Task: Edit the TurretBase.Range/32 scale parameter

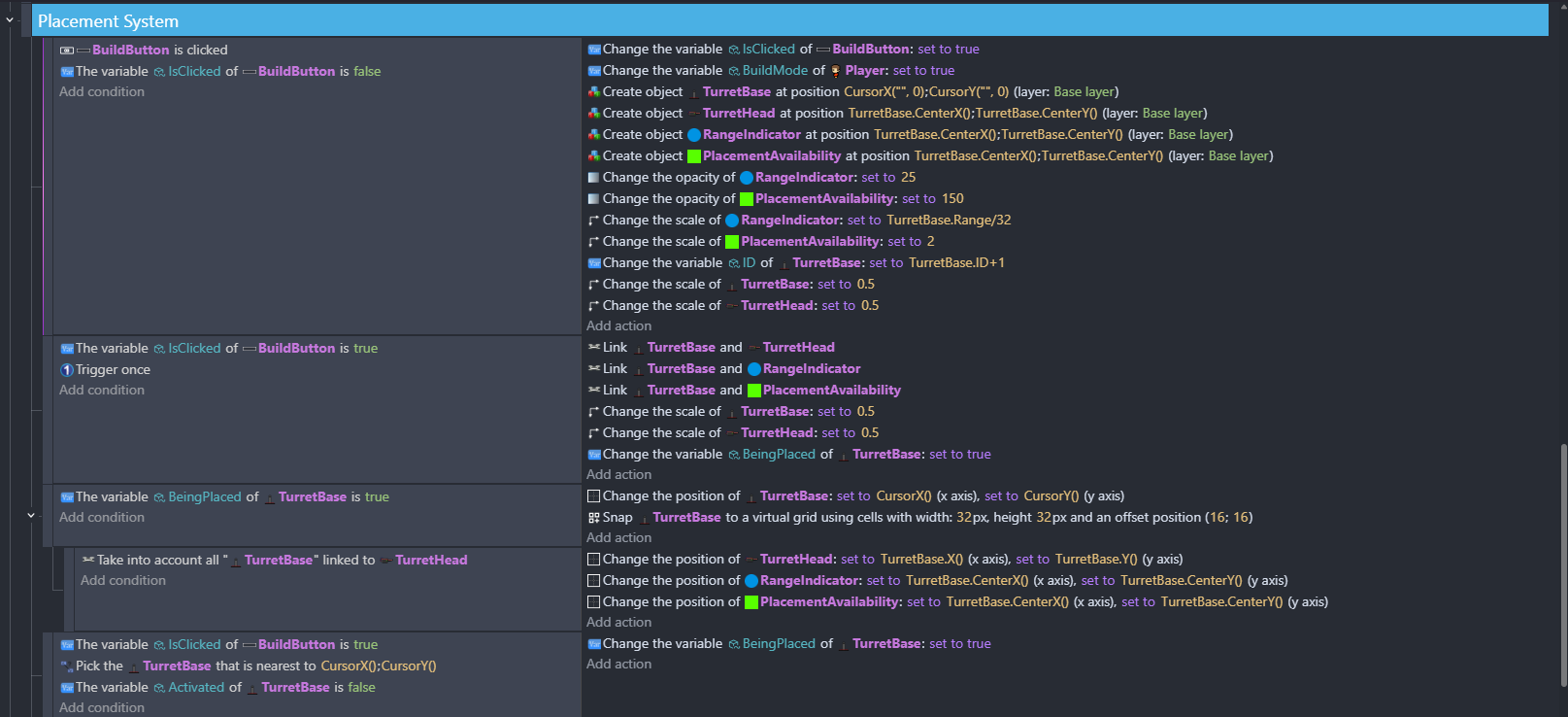Action: [949, 221]
